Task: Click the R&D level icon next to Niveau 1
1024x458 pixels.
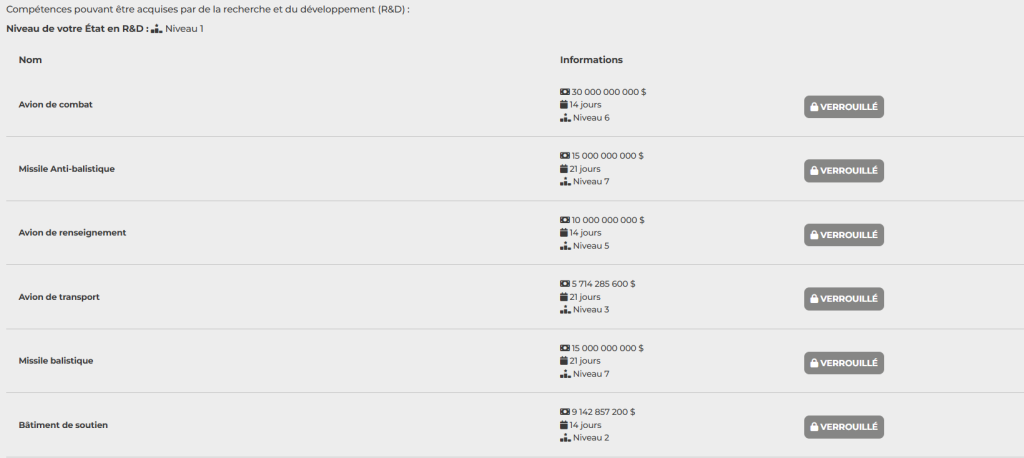Action: pos(157,29)
